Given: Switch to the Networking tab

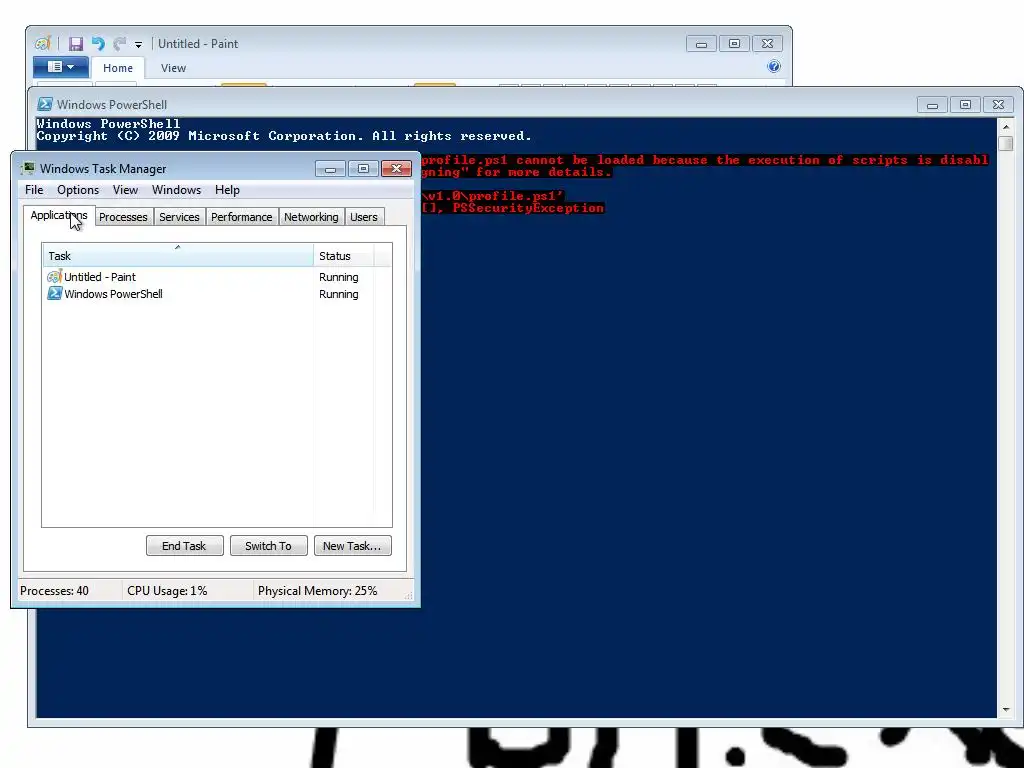Looking at the screenshot, I should [311, 217].
